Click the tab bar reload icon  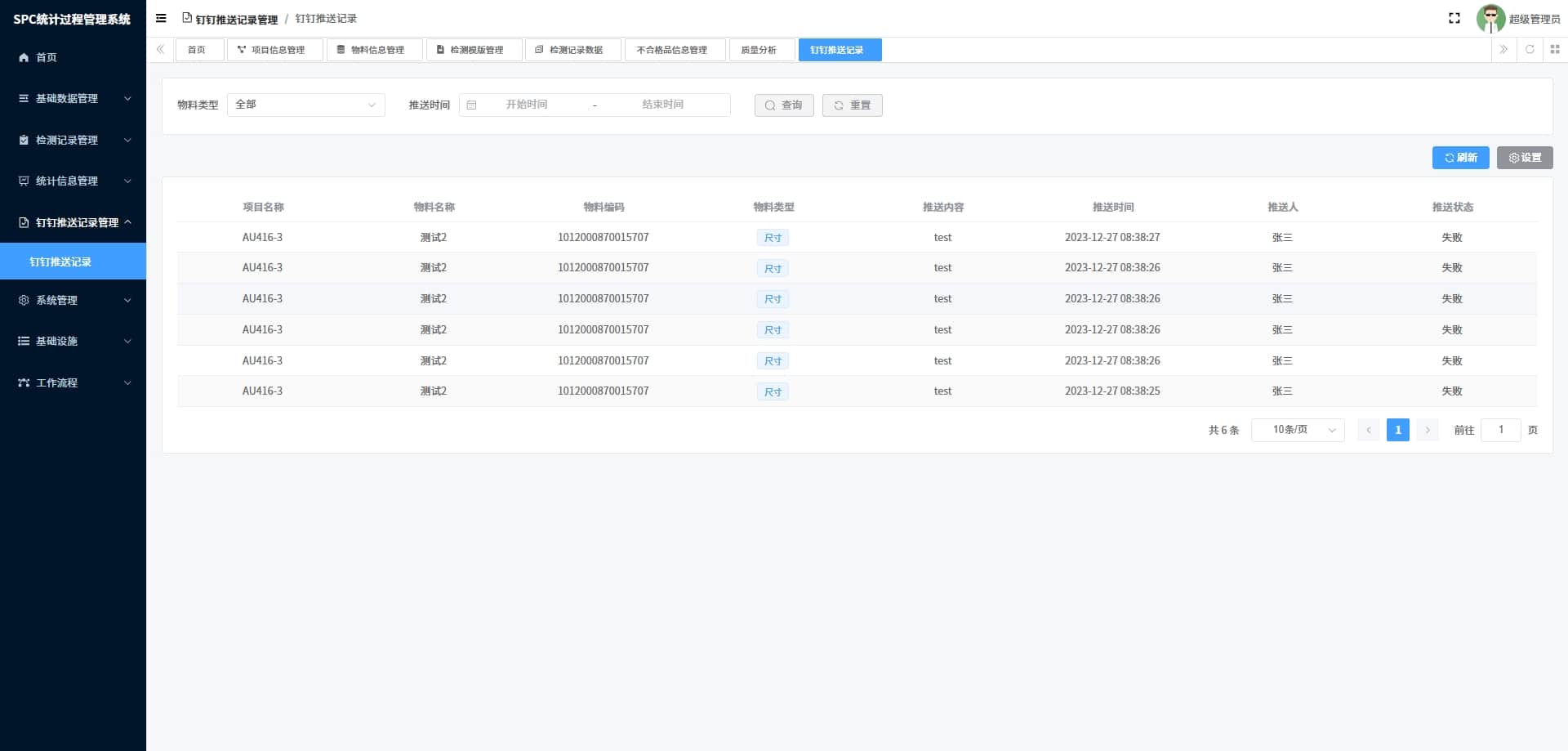(1530, 50)
